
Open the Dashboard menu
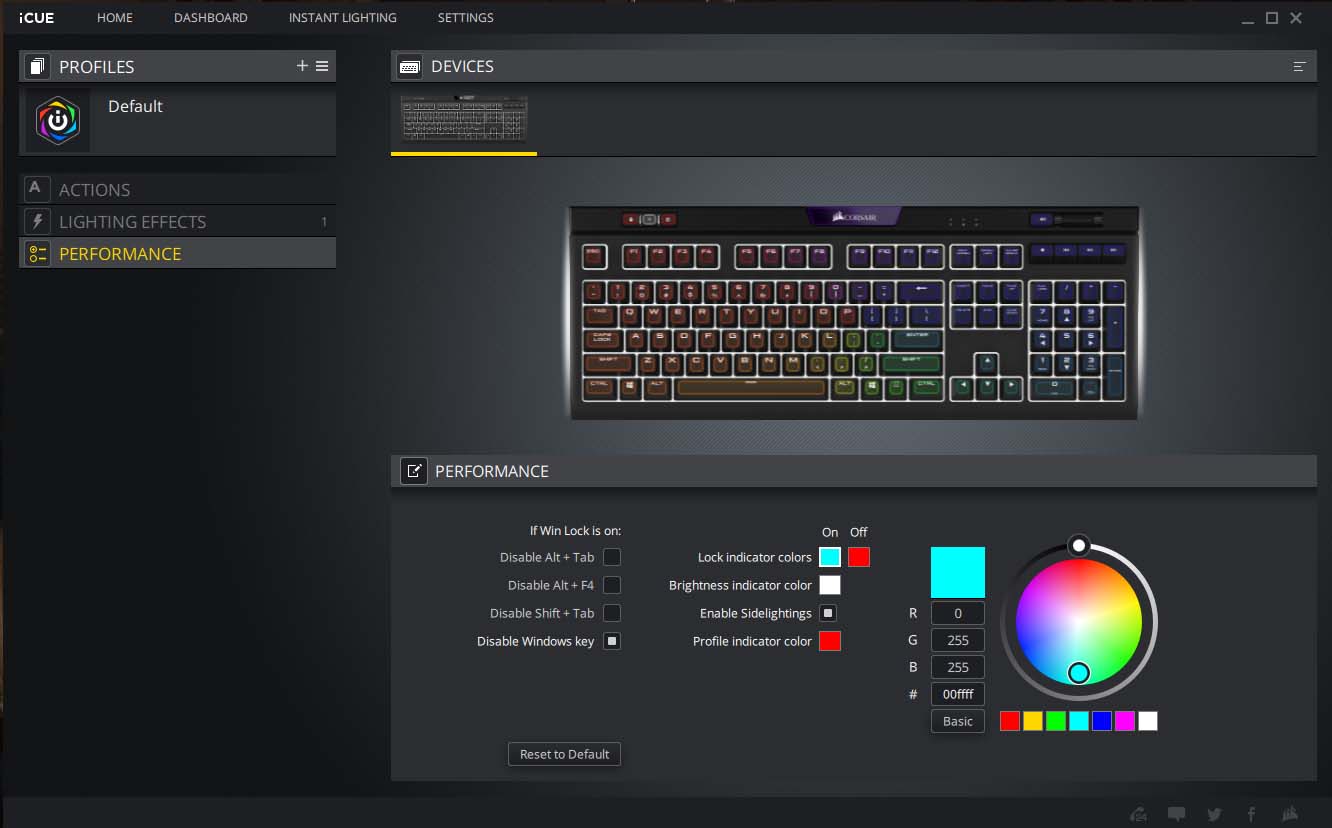click(x=210, y=18)
